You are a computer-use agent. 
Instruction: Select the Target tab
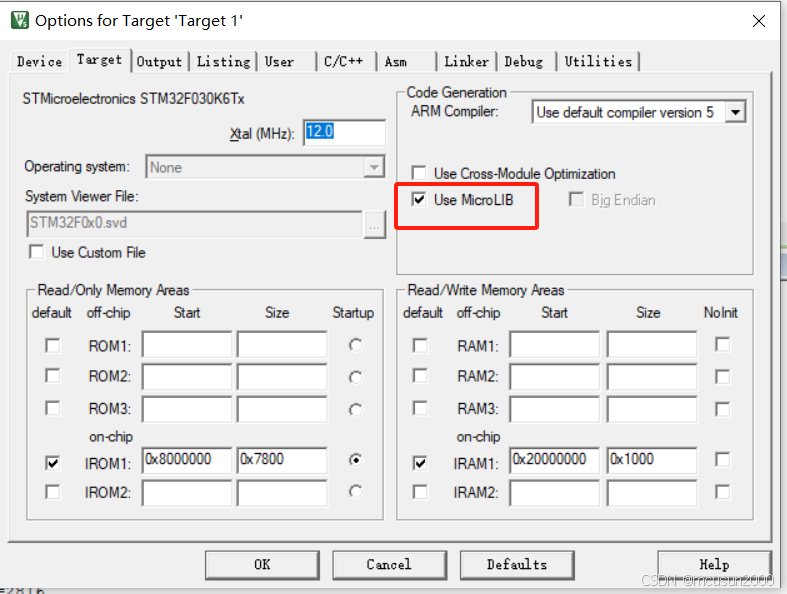pos(99,60)
